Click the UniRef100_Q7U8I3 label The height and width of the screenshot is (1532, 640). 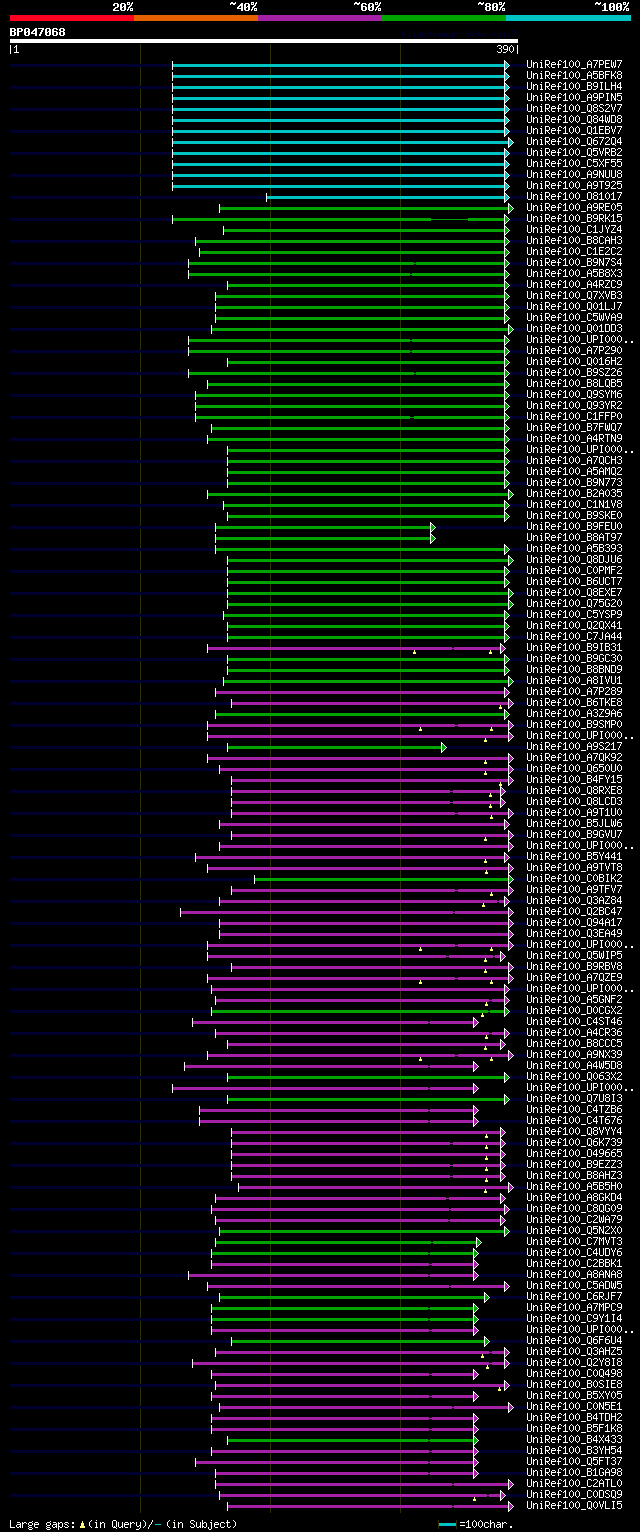[574, 1098]
